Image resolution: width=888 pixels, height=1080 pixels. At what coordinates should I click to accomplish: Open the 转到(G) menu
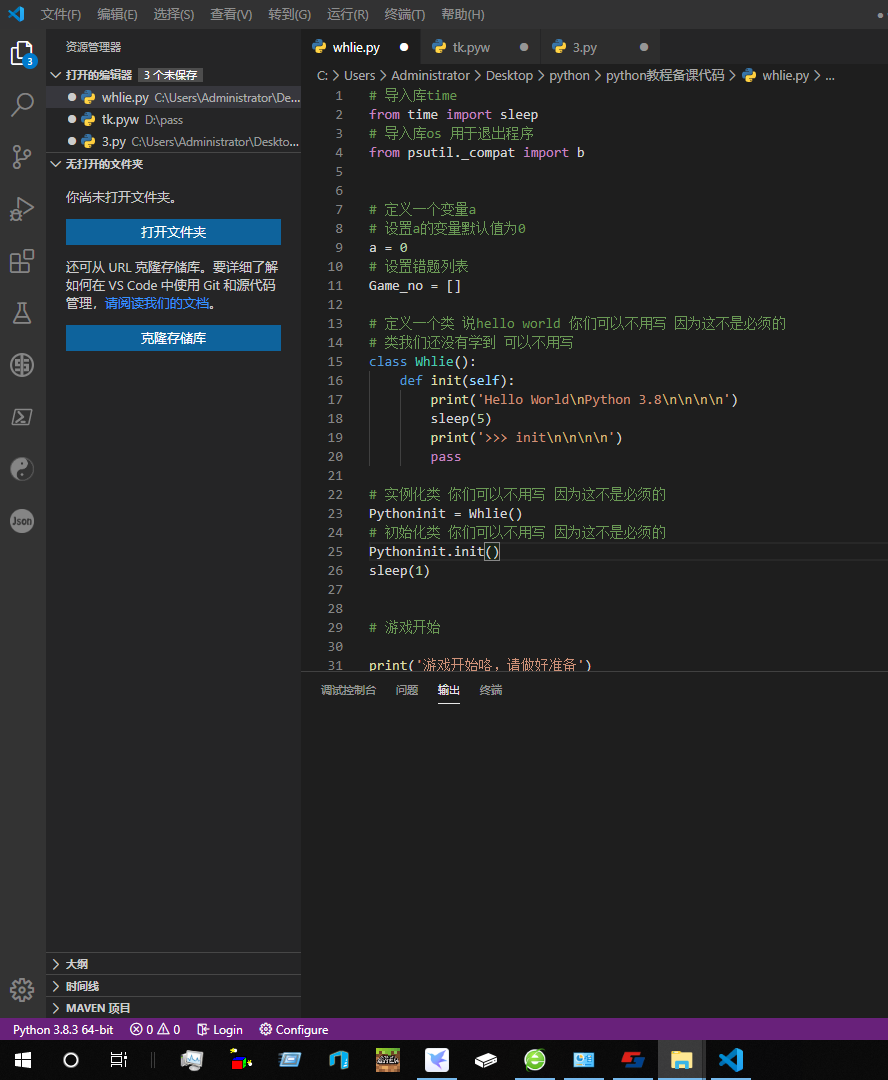289,14
